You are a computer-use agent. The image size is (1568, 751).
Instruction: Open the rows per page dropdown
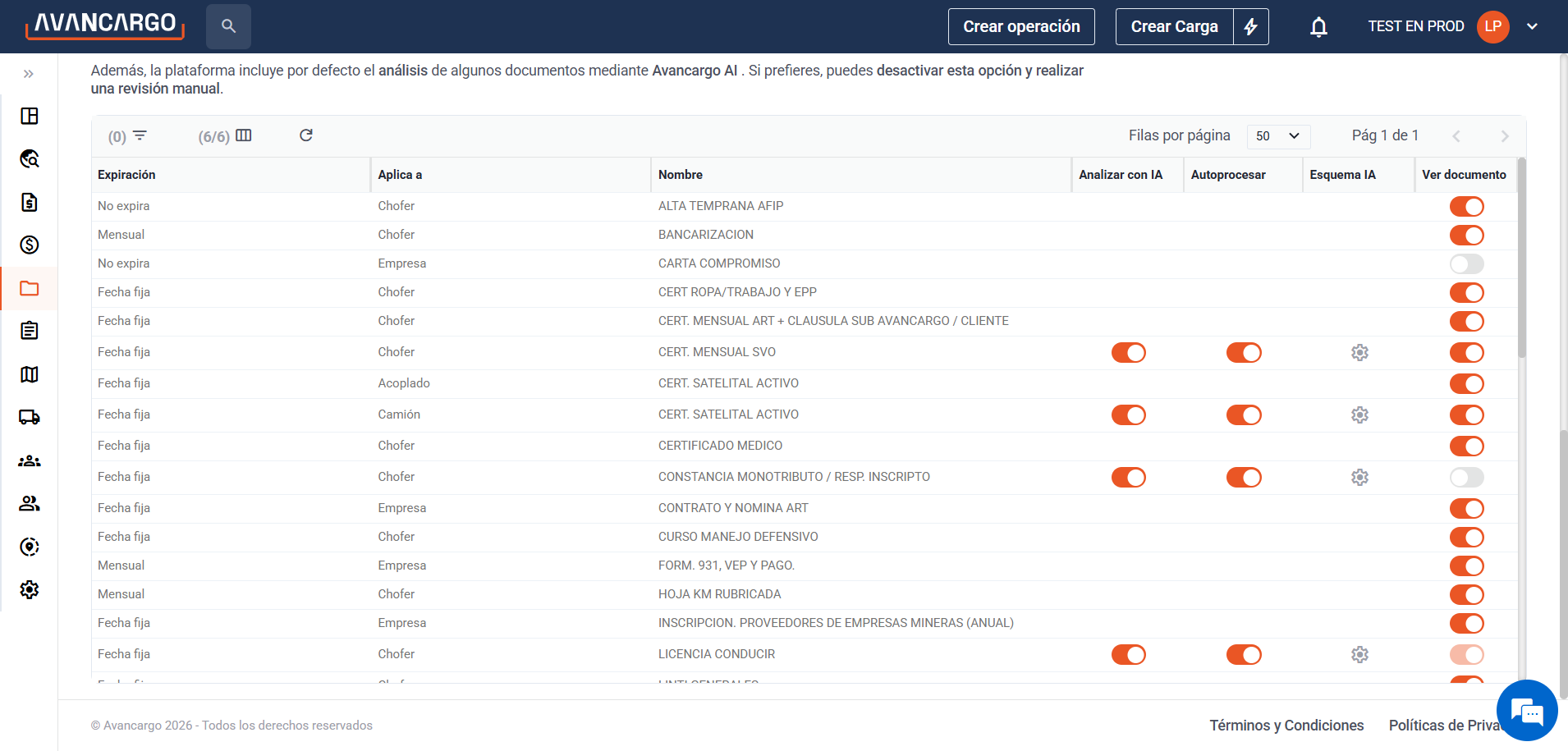1278,136
